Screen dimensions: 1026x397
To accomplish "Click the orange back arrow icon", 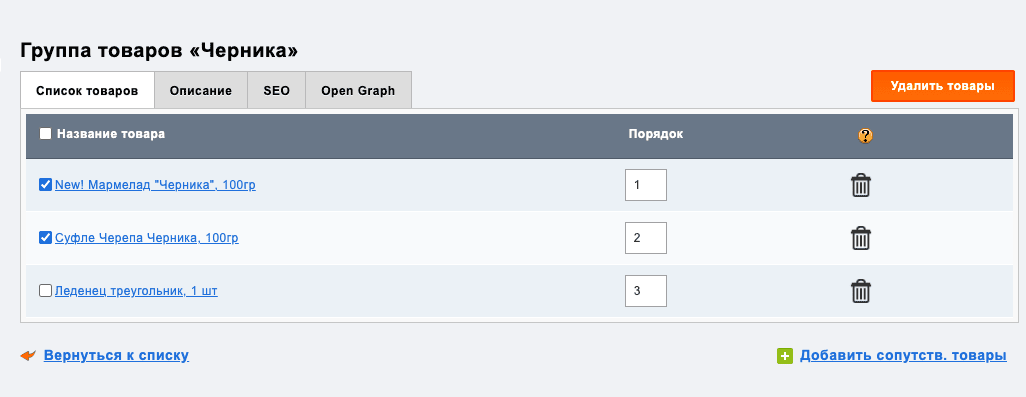I will (x=28, y=356).
